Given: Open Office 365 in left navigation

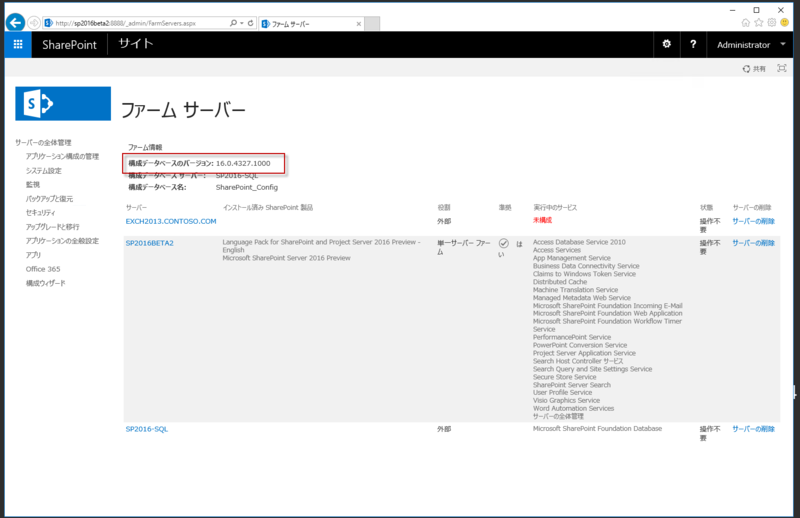Looking at the screenshot, I should 43,269.
